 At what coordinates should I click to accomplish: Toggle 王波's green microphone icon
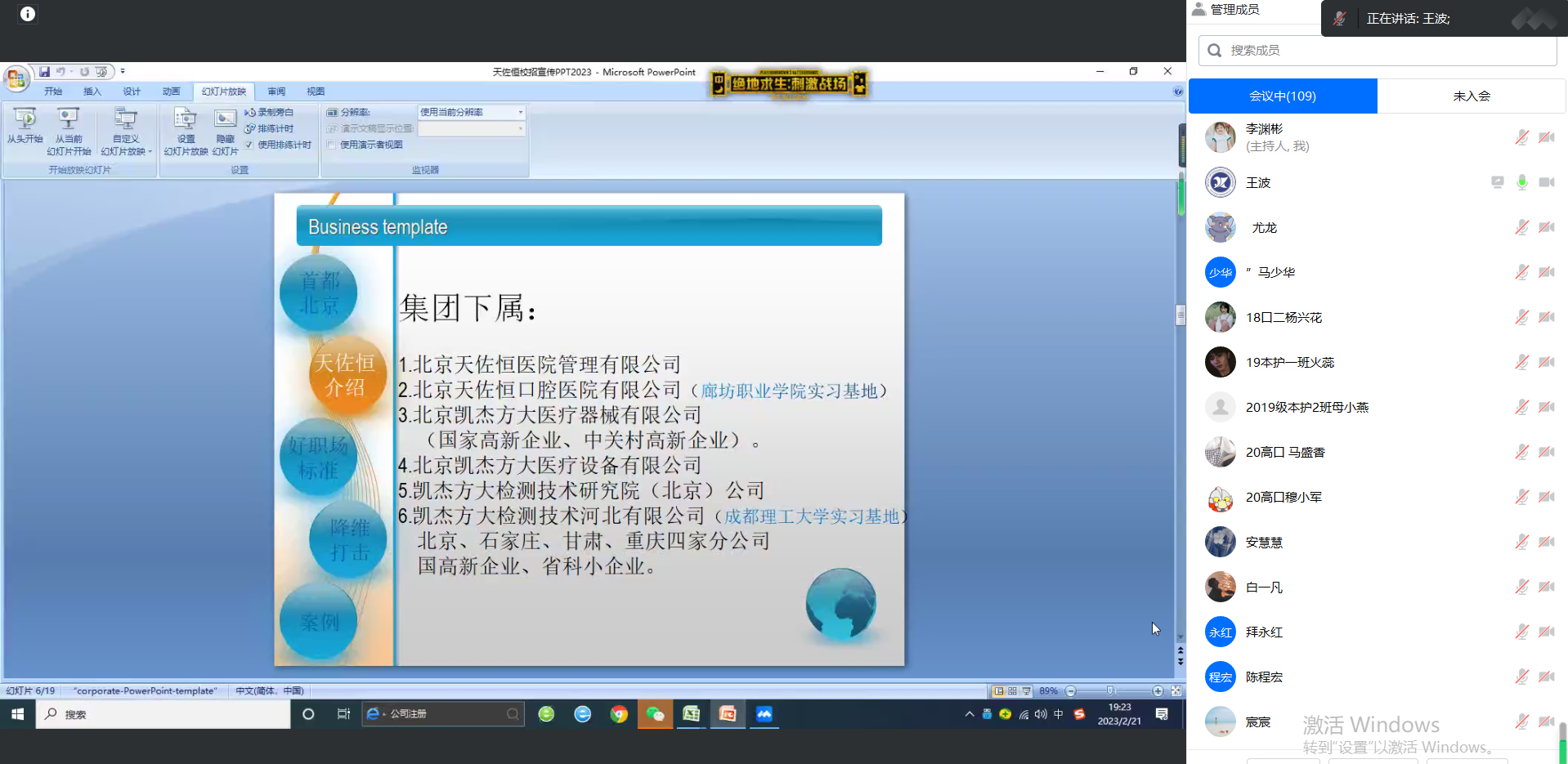1521,182
